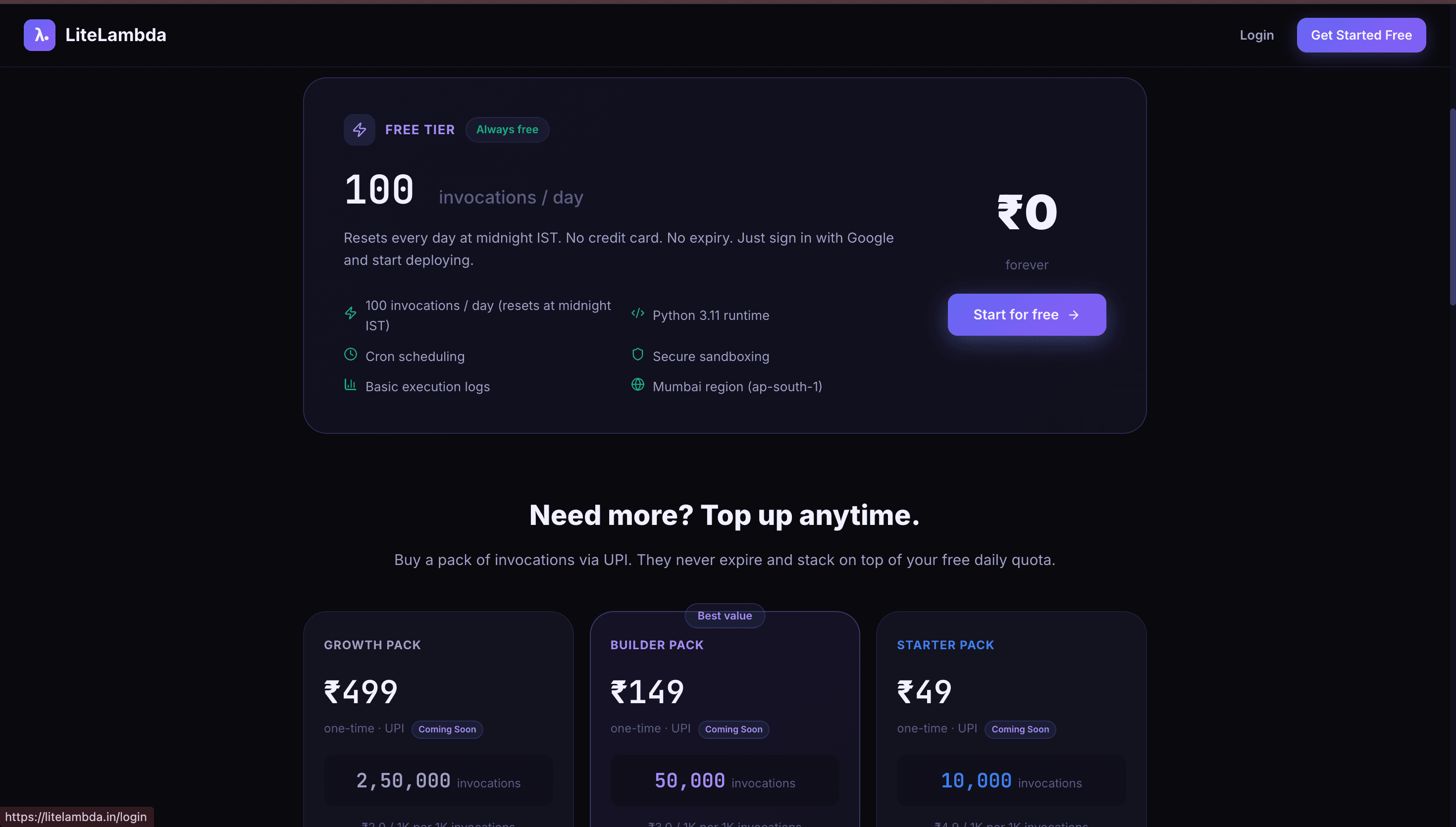Image resolution: width=1456 pixels, height=827 pixels.
Task: Click the litelambda.in/login status bar link
Action: [x=76, y=817]
